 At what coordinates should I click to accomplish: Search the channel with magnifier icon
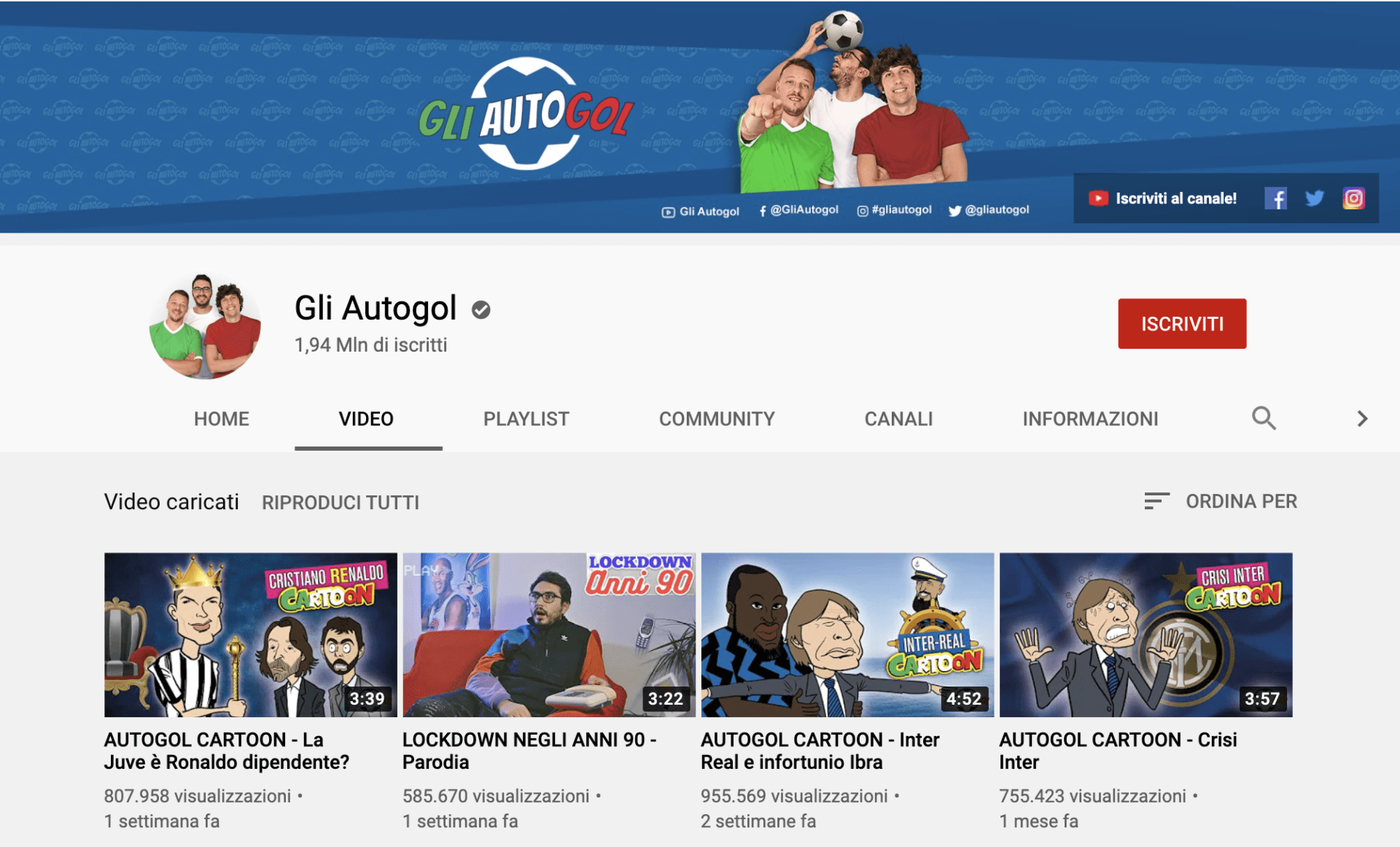point(1264,418)
